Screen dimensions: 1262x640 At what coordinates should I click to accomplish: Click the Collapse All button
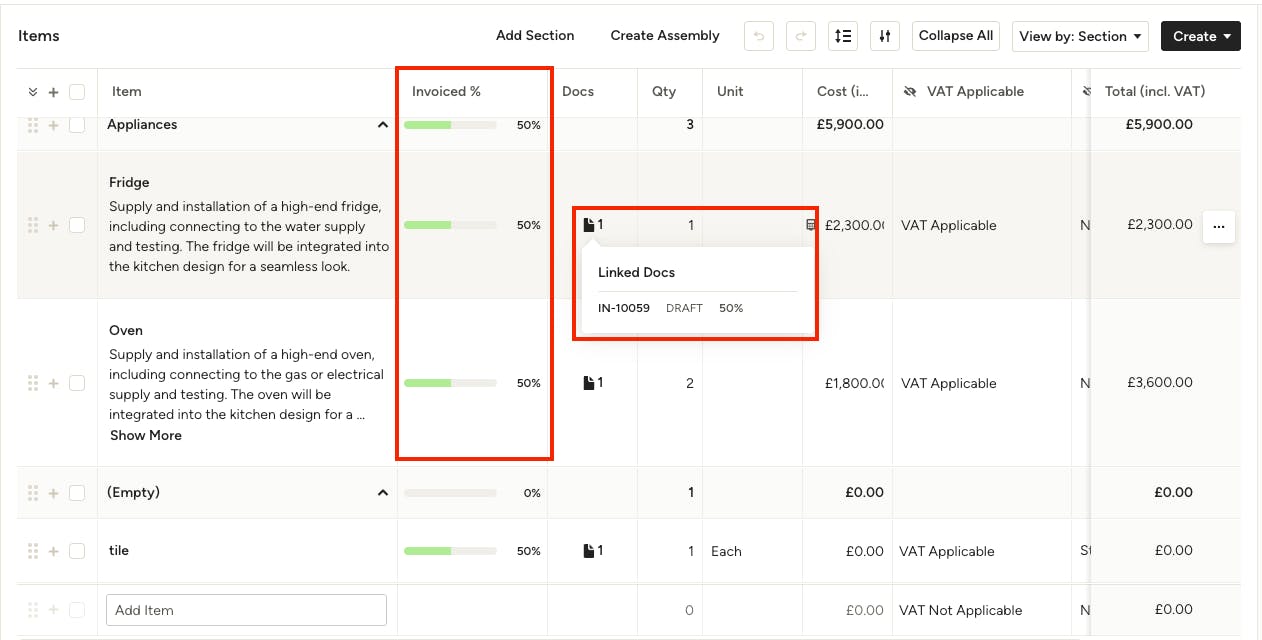point(956,36)
